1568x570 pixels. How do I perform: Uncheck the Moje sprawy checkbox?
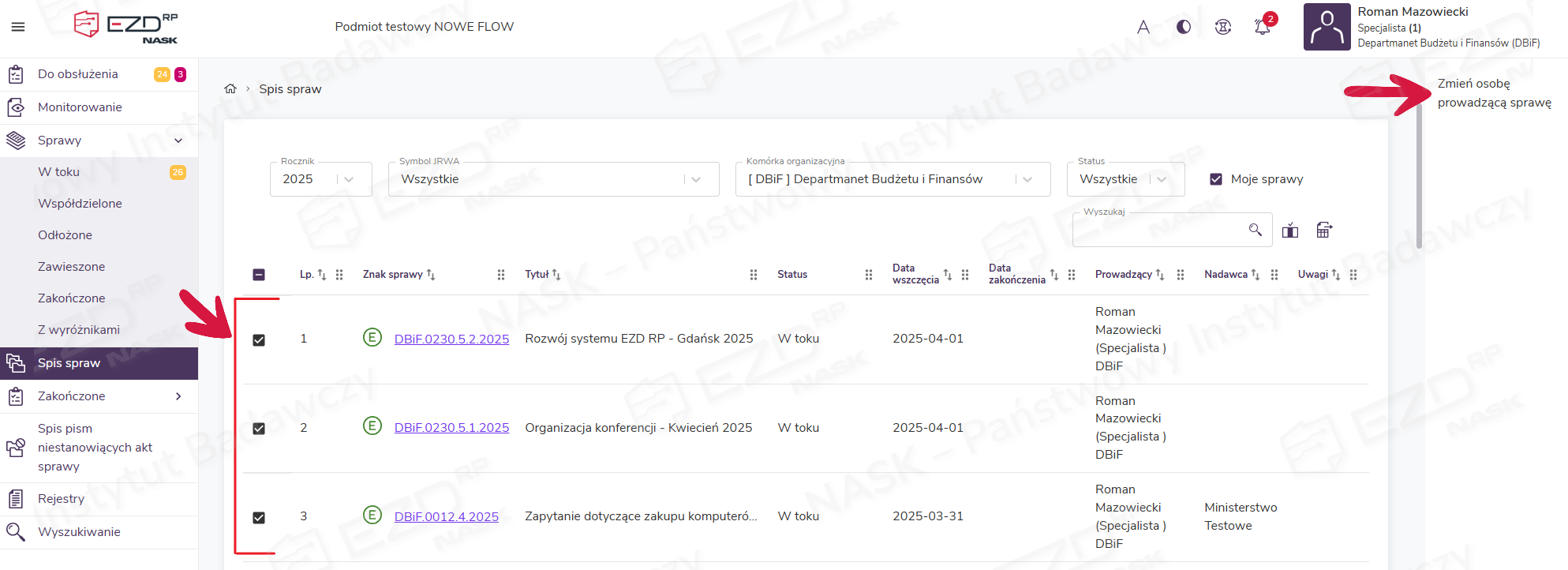point(1216,179)
